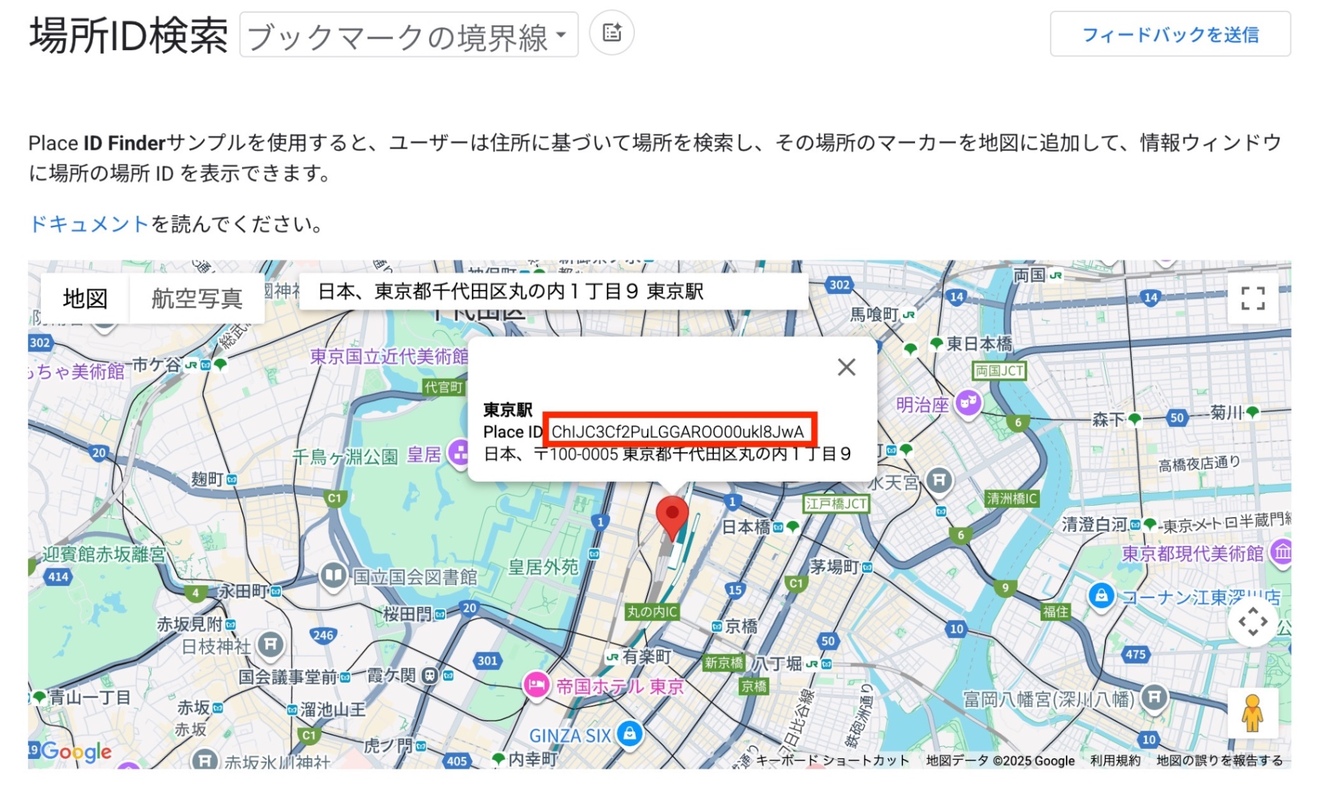This screenshot has height=785, width=1320.
Task: Click 高橋夜店通り street label
Action: click(x=1199, y=463)
